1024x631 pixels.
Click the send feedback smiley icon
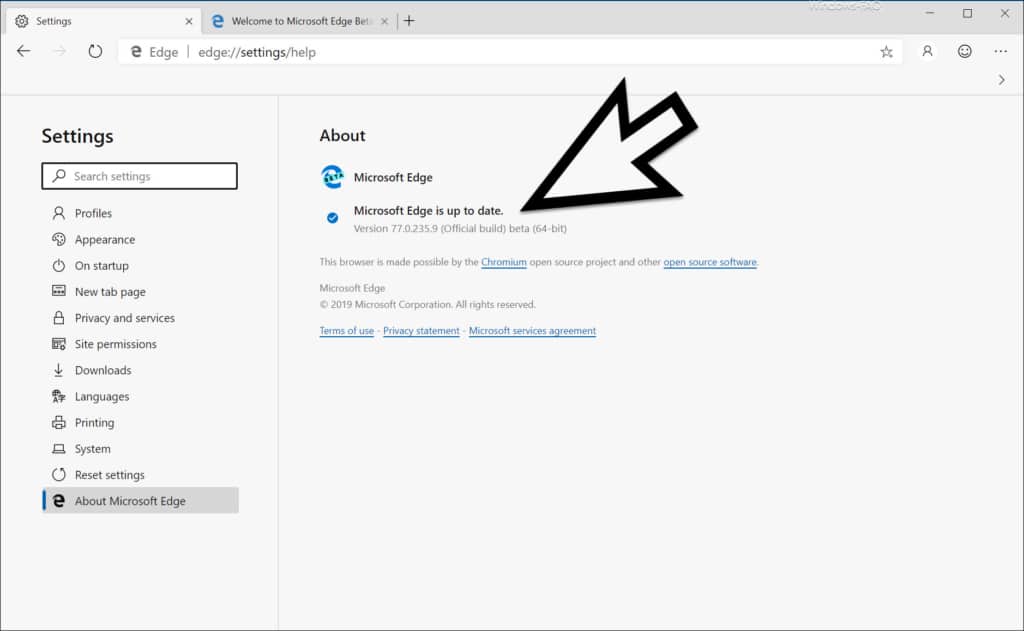click(963, 51)
